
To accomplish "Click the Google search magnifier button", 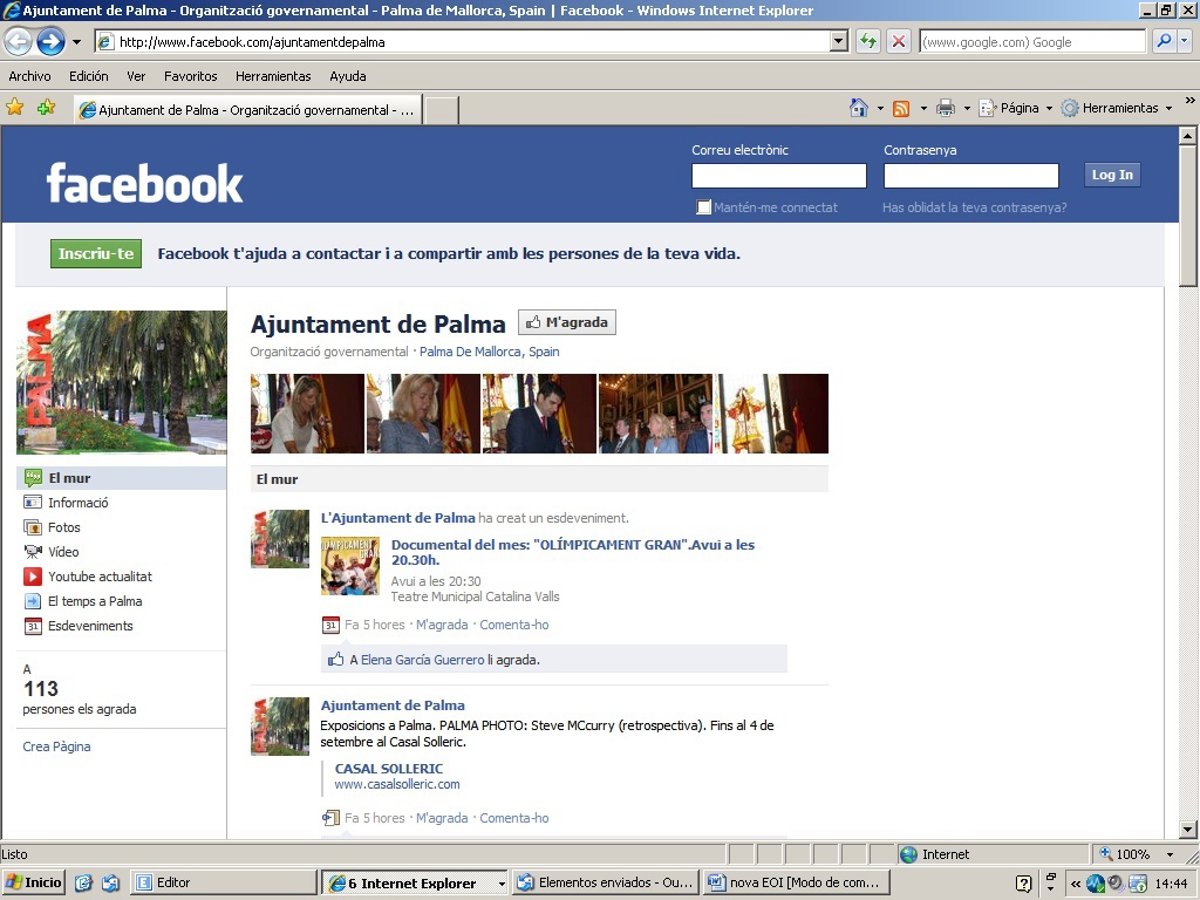I will point(1163,42).
